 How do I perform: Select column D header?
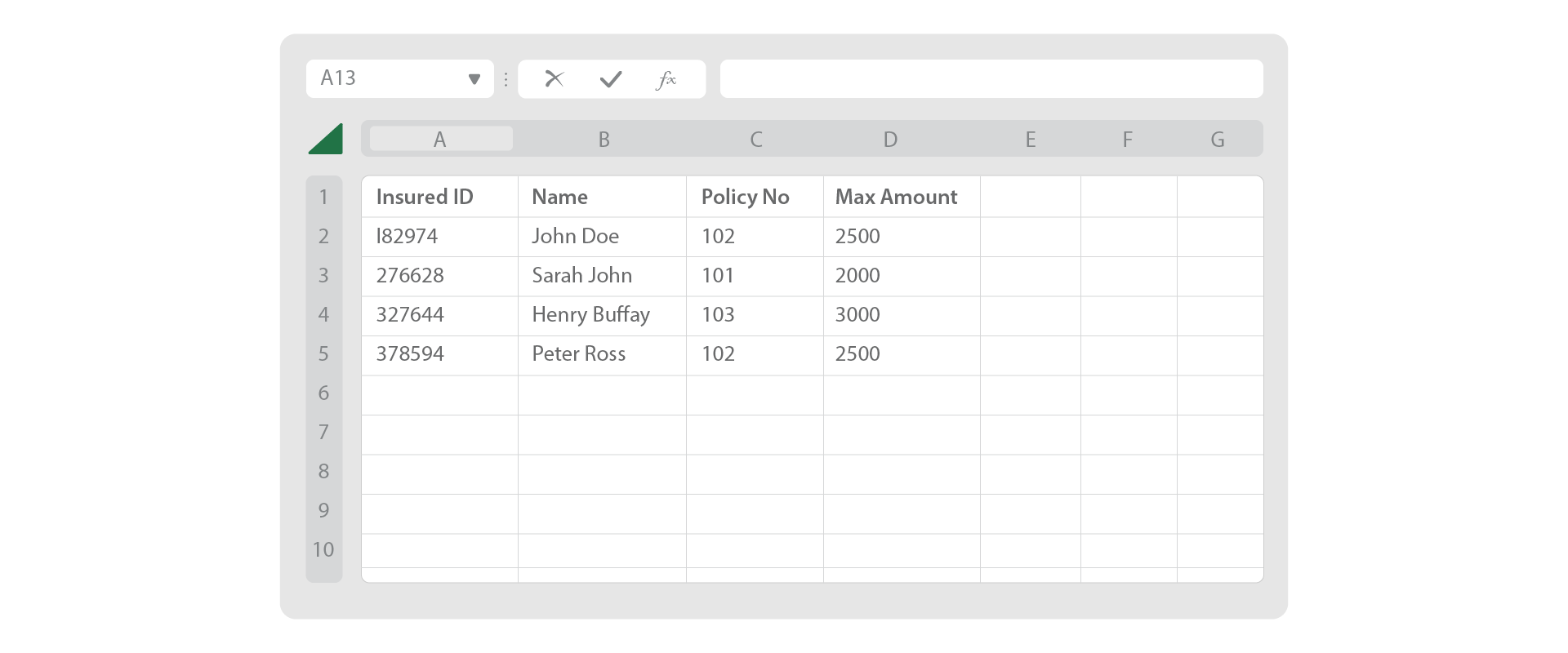pos(890,140)
